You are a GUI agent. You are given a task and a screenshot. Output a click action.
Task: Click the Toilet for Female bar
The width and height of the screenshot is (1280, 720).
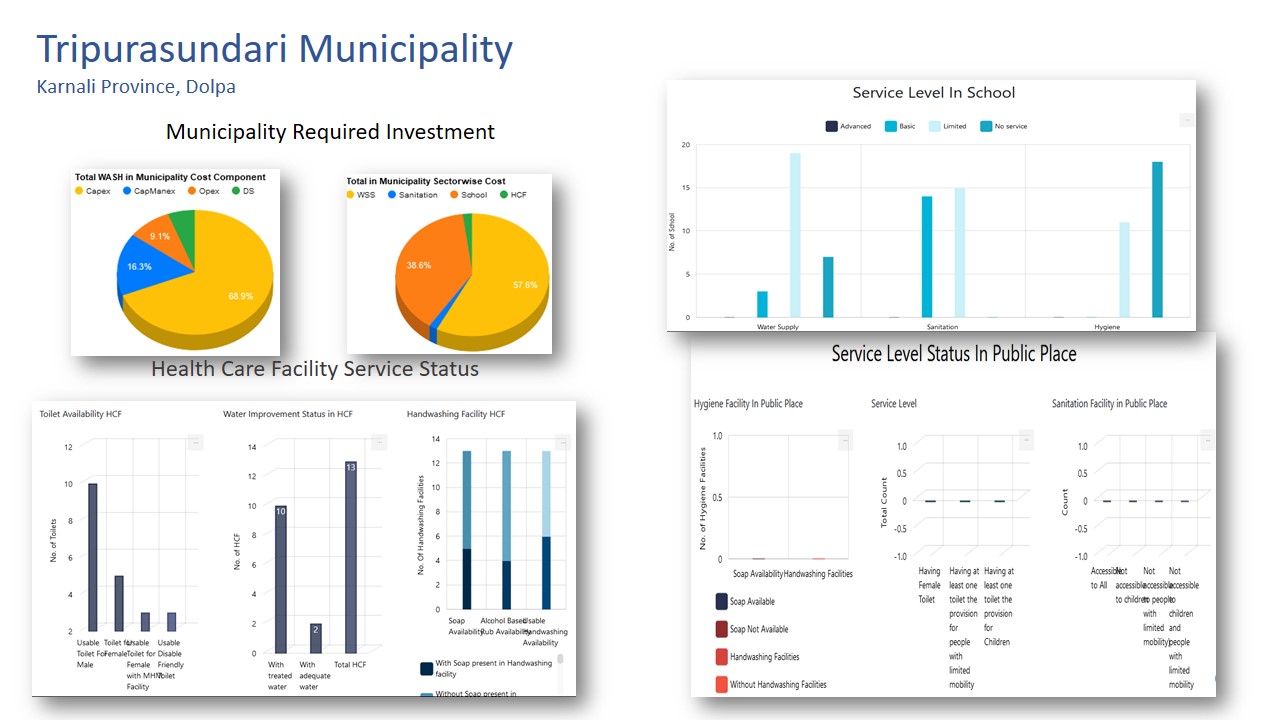point(118,603)
